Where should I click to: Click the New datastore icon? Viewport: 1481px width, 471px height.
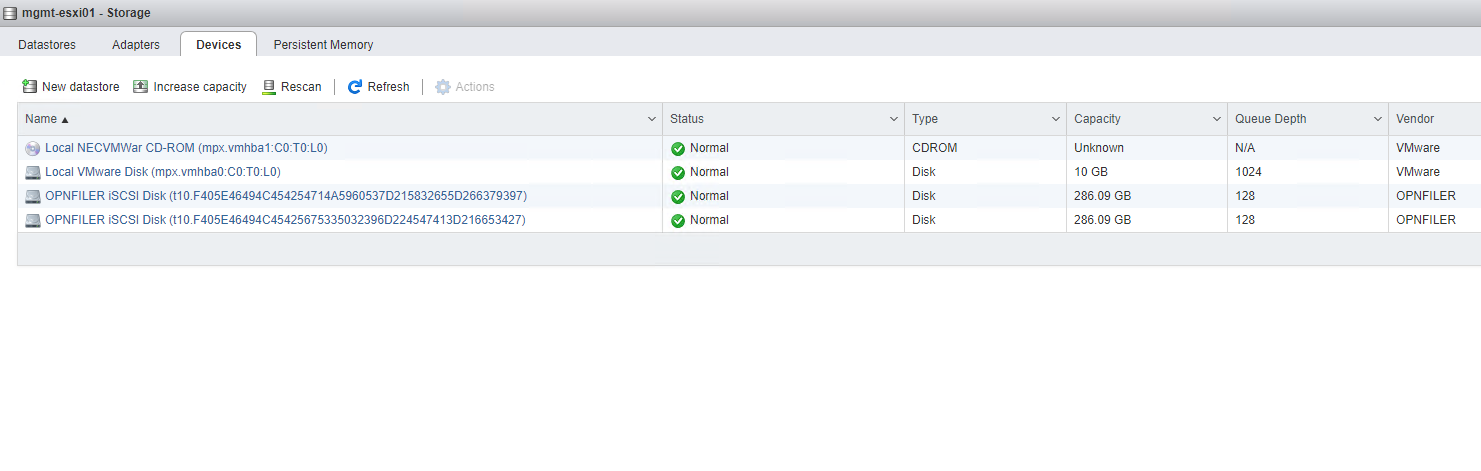29,87
